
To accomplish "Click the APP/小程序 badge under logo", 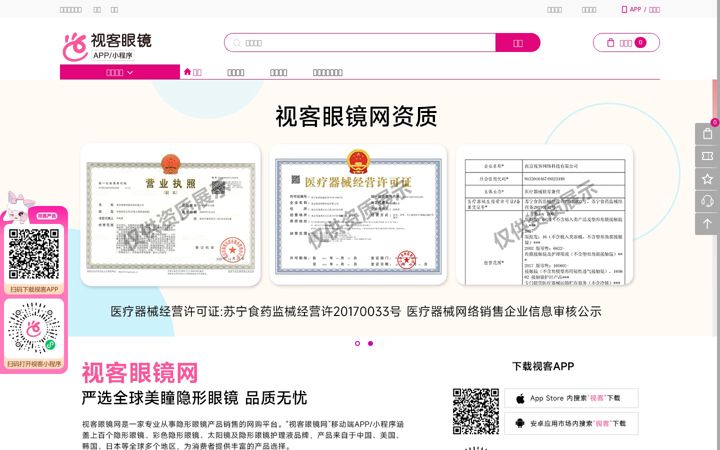I will [x=113, y=56].
